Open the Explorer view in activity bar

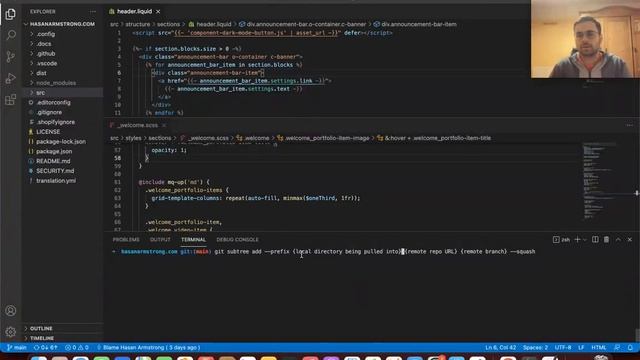(11, 14)
